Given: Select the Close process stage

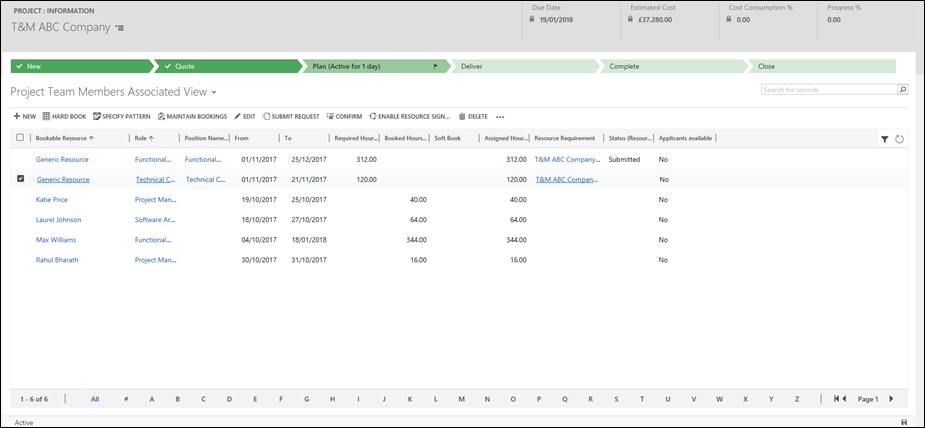Looking at the screenshot, I should coord(824,67).
